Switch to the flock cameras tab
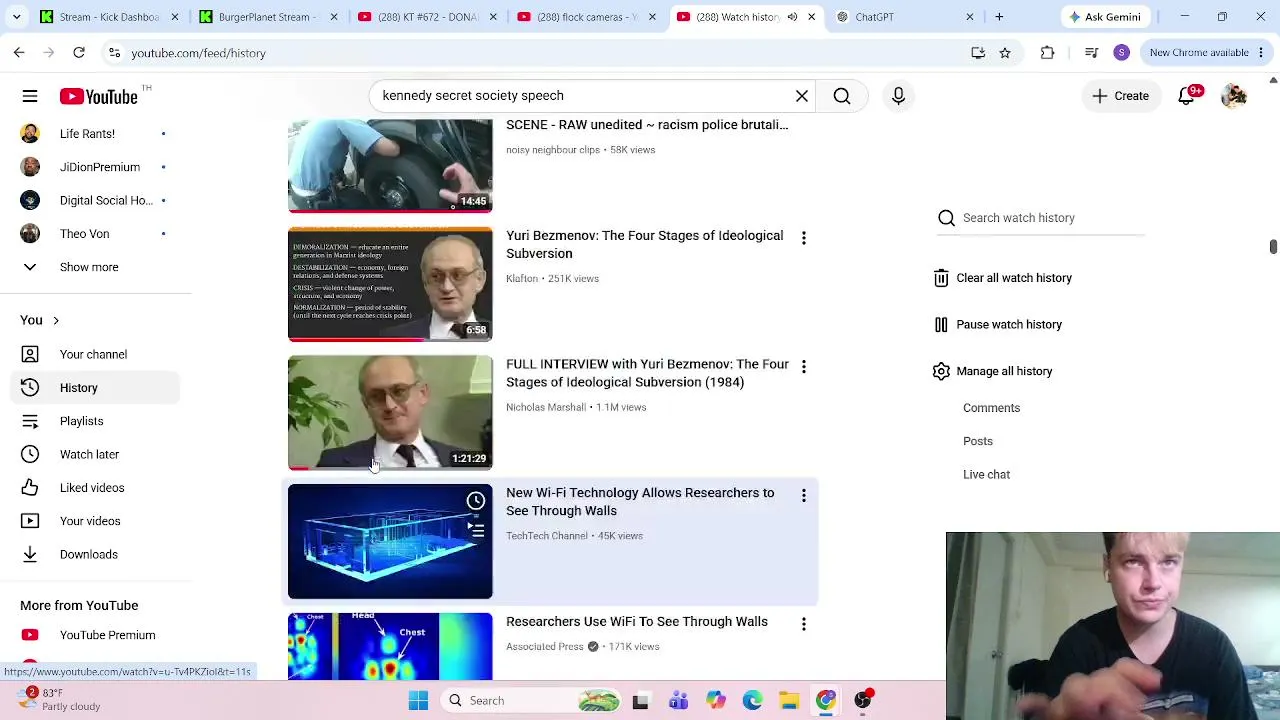This screenshot has width=1280, height=720. [587, 17]
